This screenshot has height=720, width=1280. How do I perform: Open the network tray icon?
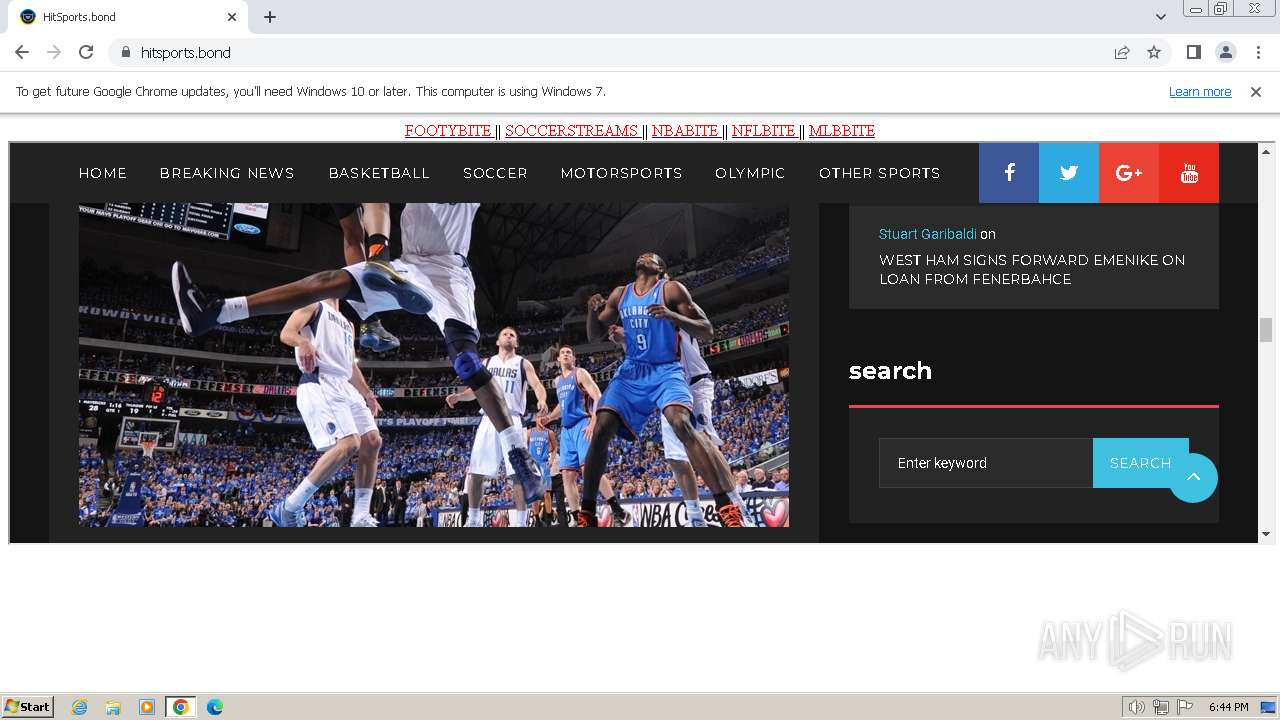tap(1161, 707)
